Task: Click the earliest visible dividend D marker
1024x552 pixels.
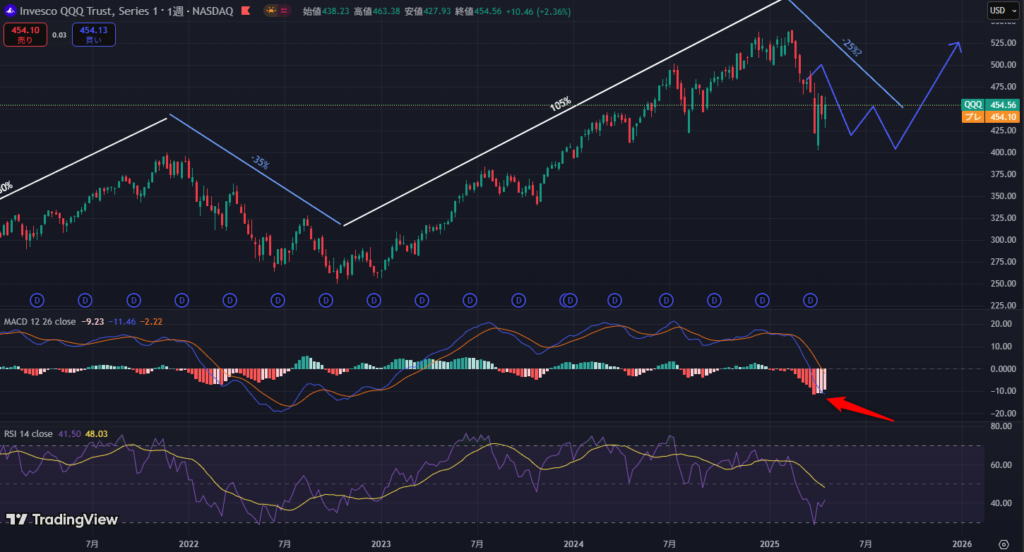Action: click(37, 300)
